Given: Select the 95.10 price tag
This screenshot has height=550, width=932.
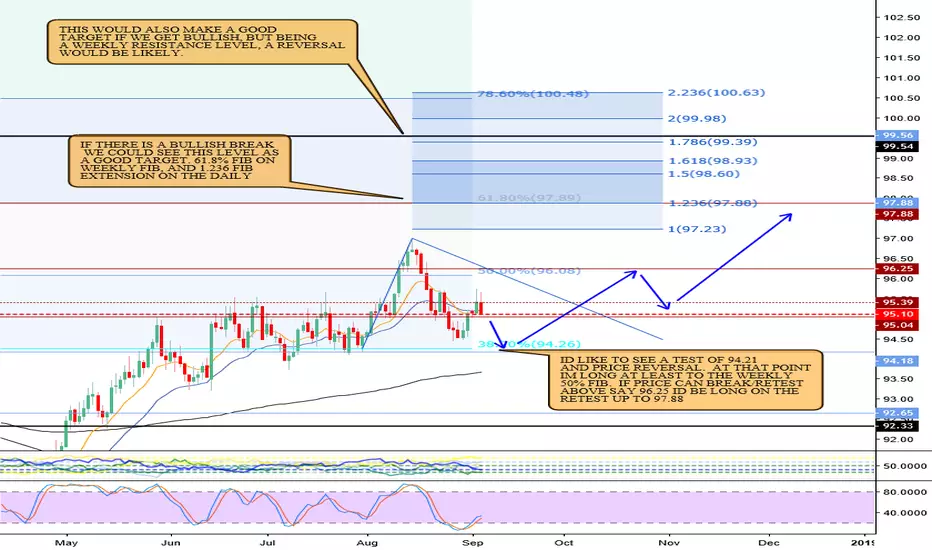Looking at the screenshot, I should point(897,314).
